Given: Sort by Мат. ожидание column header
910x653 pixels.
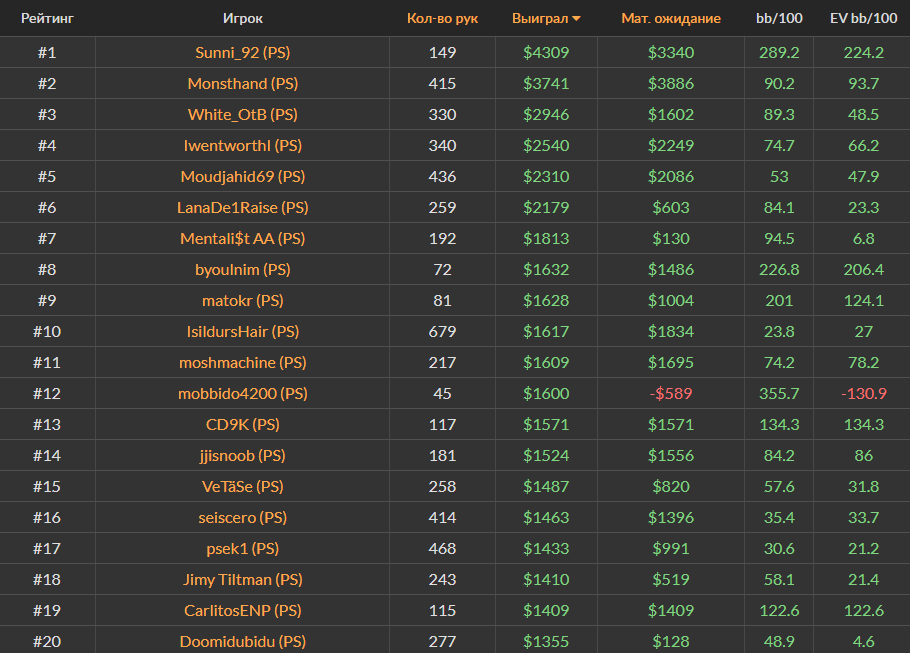Looking at the screenshot, I should 670,18.
